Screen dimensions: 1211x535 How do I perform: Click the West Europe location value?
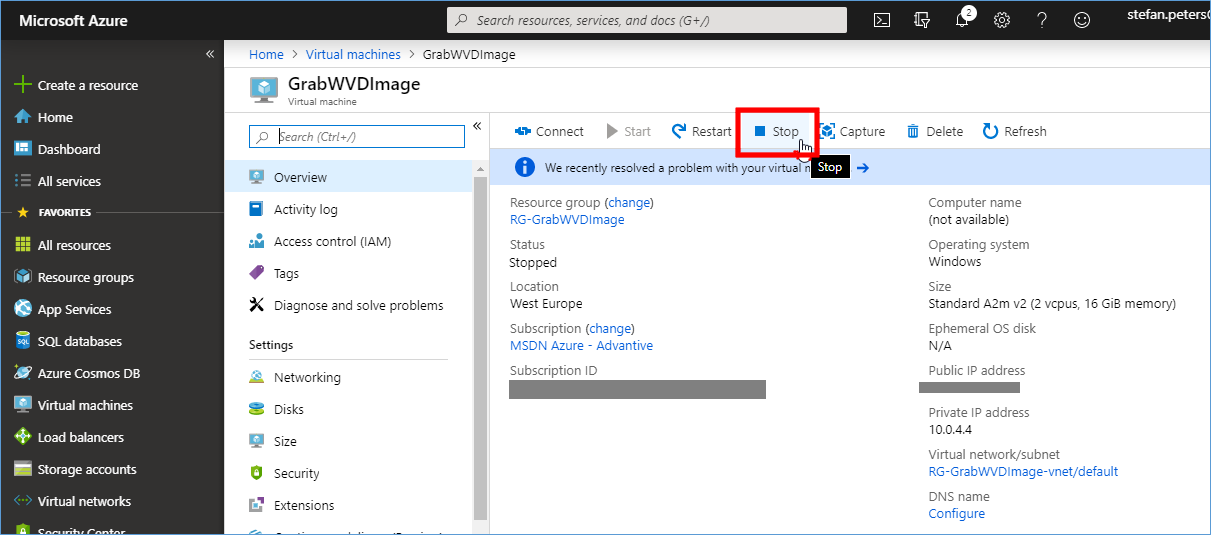click(x=546, y=304)
